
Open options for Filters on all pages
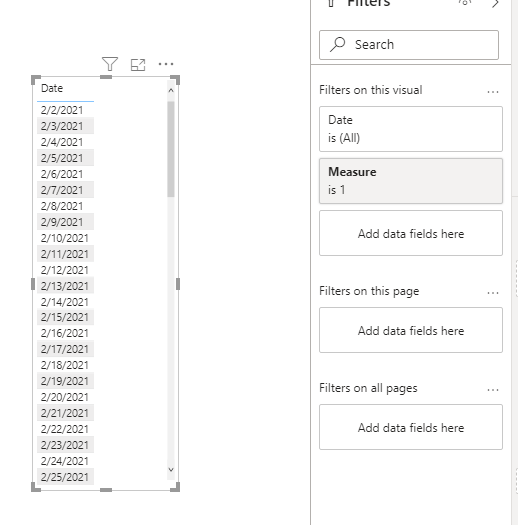point(493,390)
